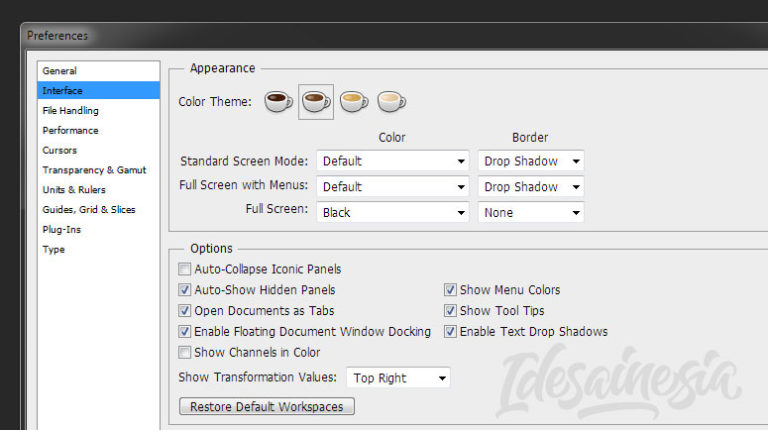
Task: Uncheck Enable Text Drop Shadows
Action: 450,332
